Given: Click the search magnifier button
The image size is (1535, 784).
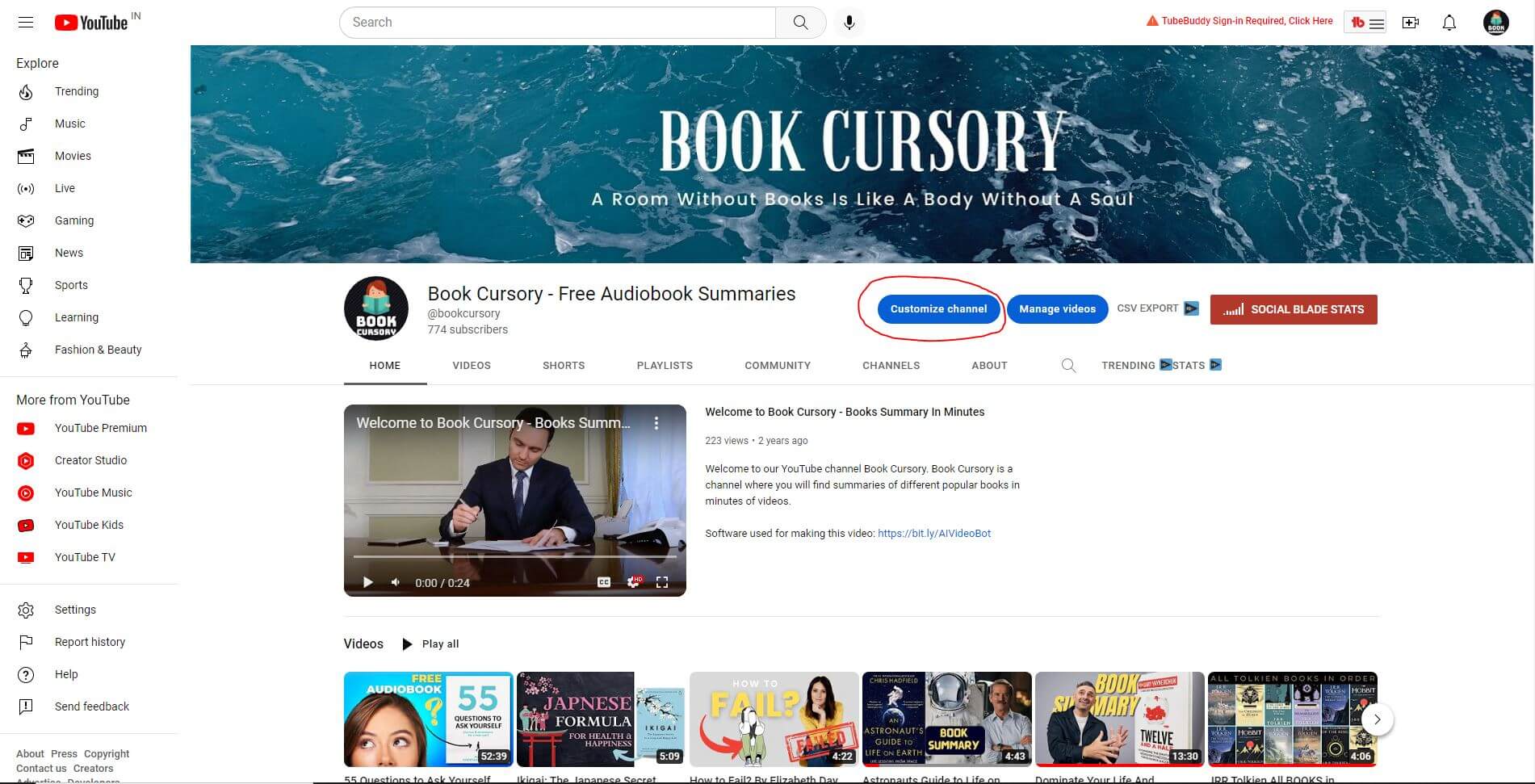Looking at the screenshot, I should pos(800,23).
